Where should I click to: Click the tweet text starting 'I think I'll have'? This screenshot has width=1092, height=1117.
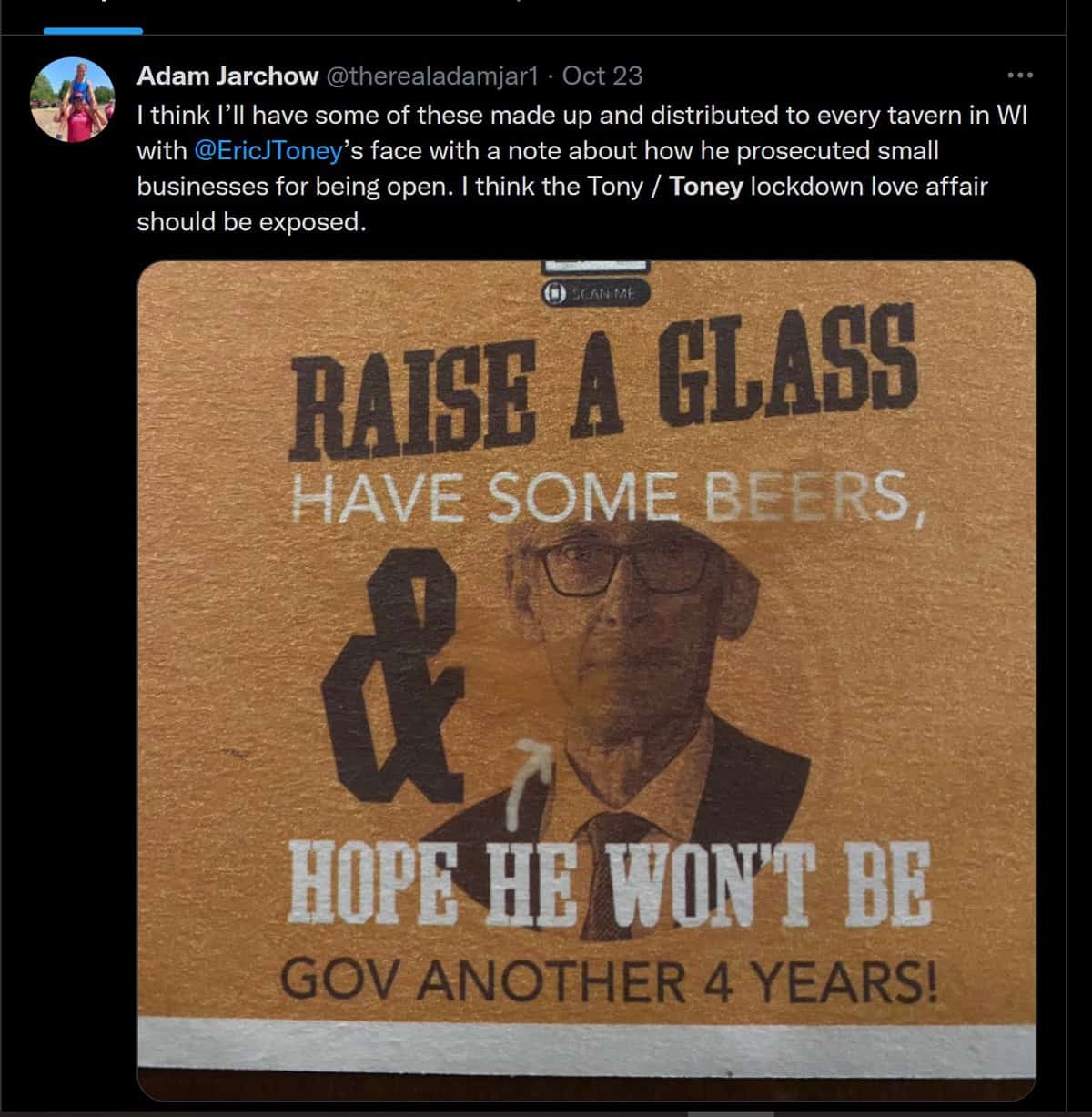click(582, 168)
